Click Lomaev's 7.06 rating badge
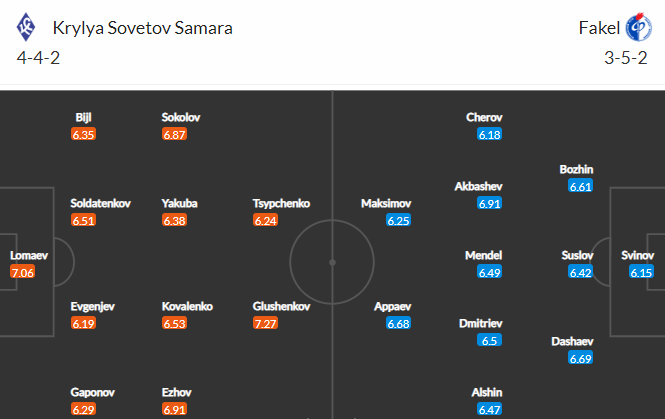The height and width of the screenshot is (419, 665). (x=22, y=272)
